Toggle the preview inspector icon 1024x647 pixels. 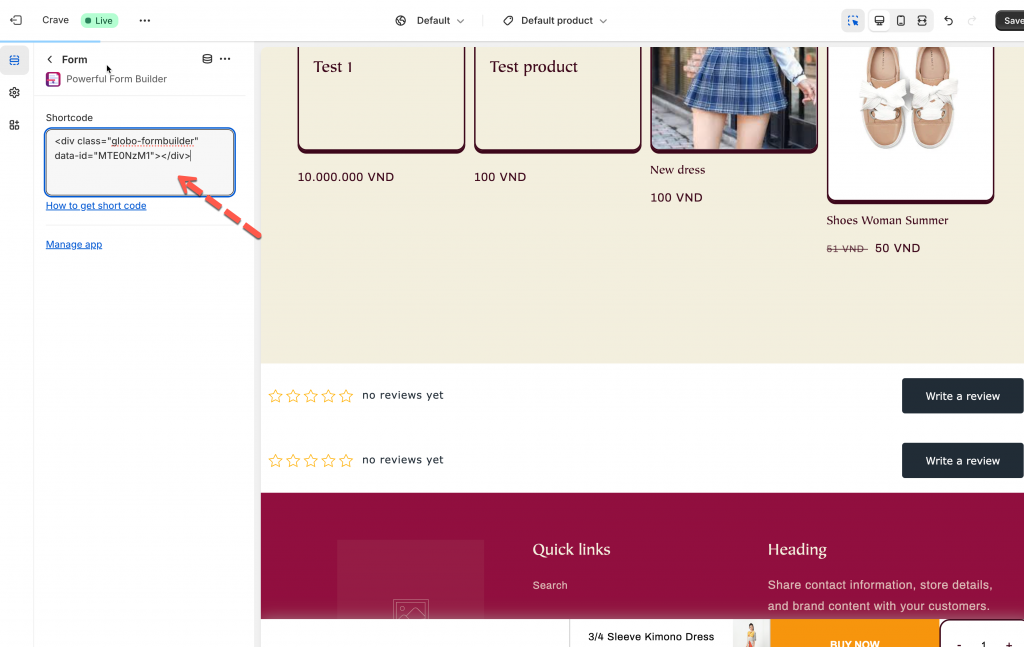point(853,21)
